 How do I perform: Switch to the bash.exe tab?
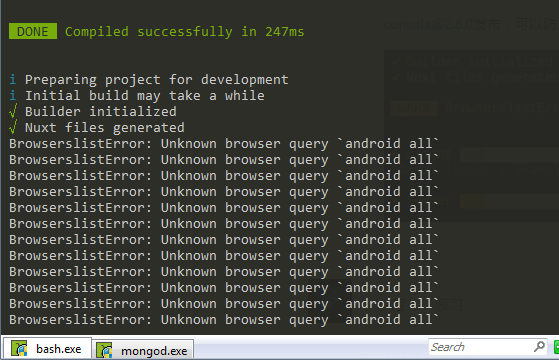coord(47,349)
